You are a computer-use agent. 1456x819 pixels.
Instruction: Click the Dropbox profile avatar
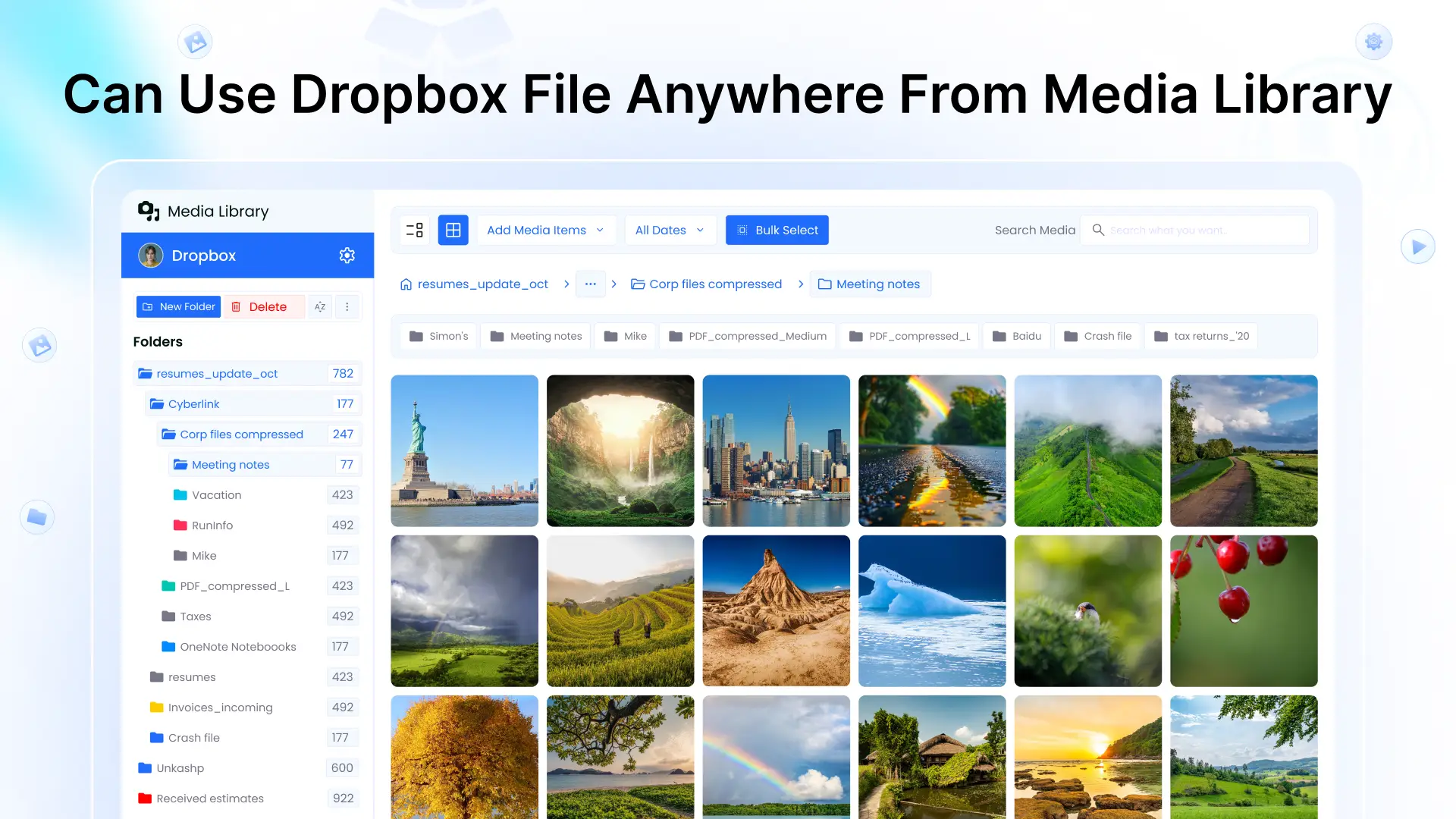(151, 256)
